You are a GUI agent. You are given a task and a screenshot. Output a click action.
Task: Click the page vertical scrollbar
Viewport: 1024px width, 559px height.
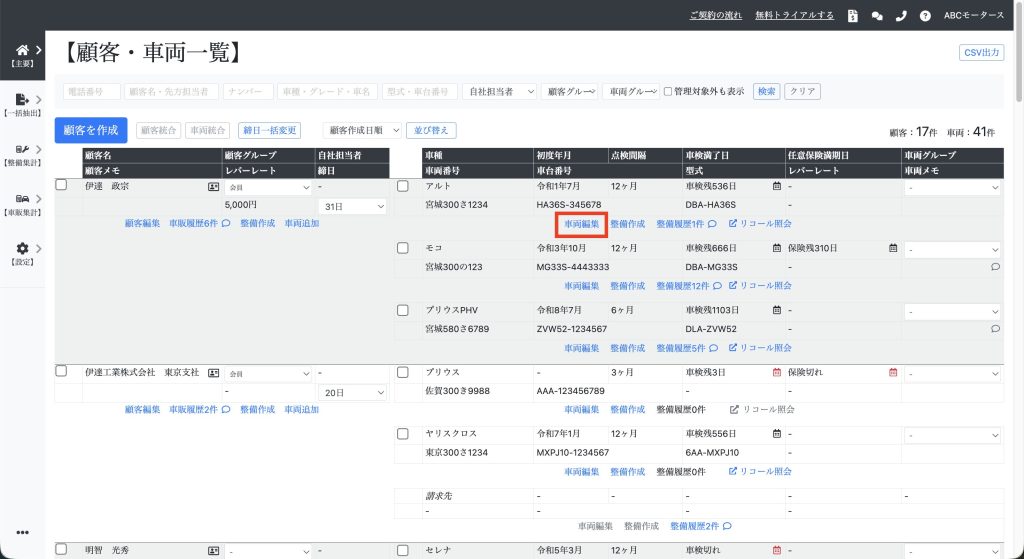point(1020,51)
